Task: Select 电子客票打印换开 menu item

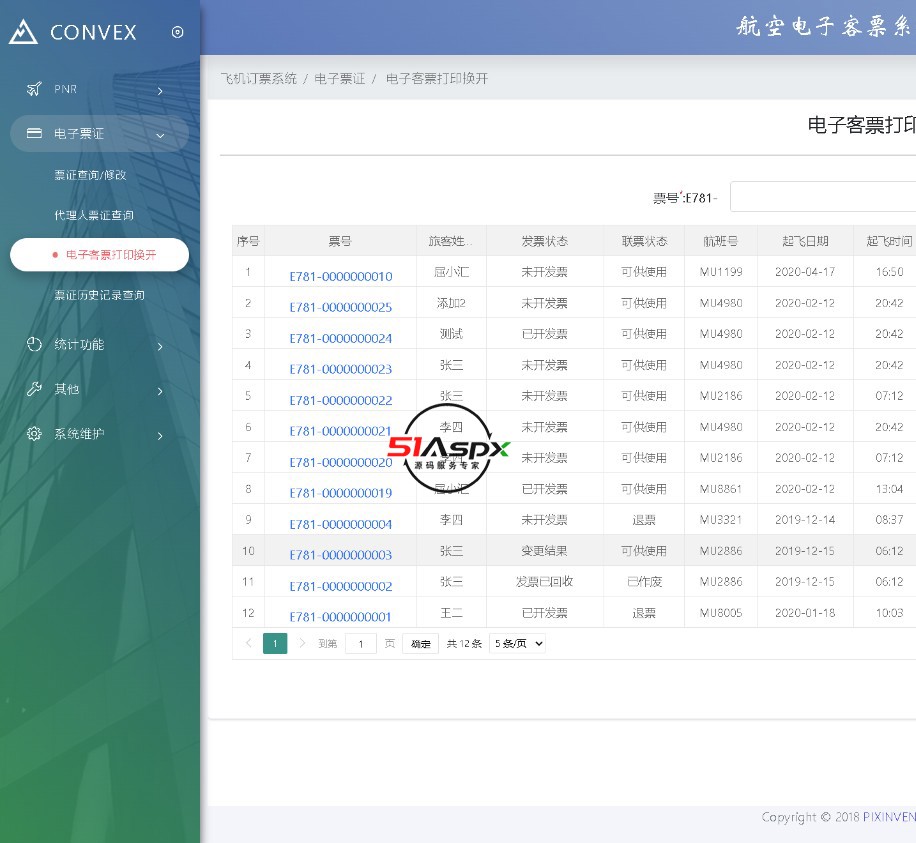Action: (99, 255)
